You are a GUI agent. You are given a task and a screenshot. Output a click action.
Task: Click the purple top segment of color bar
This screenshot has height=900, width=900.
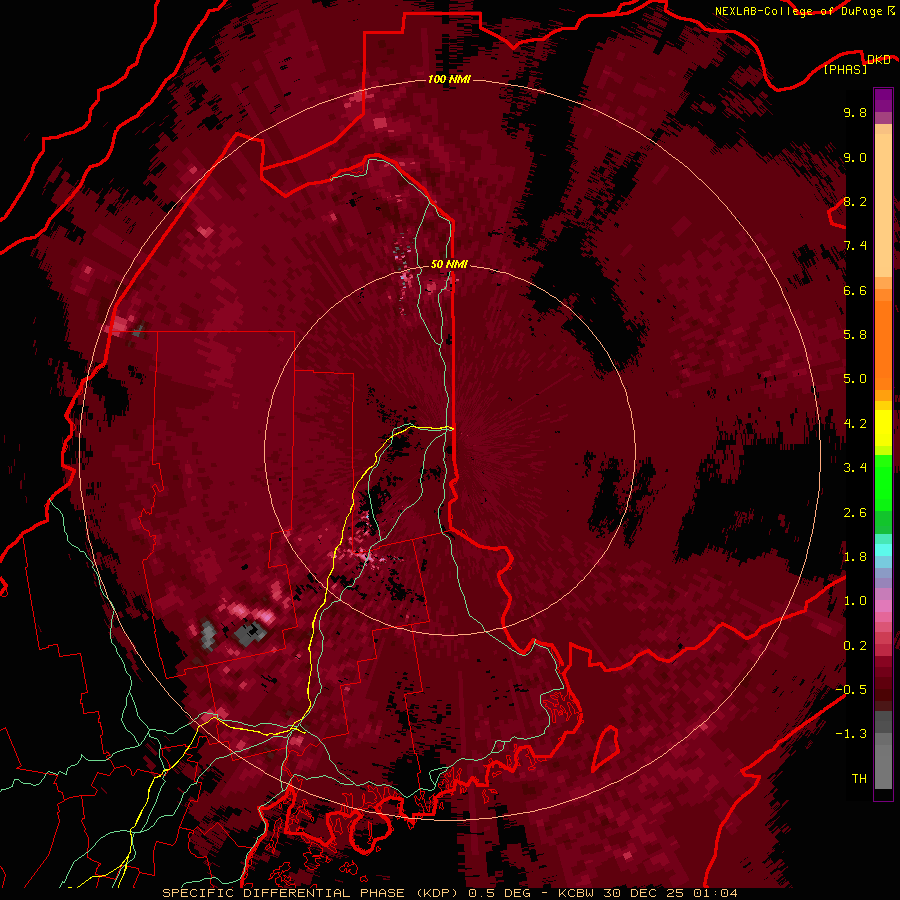pos(883,100)
